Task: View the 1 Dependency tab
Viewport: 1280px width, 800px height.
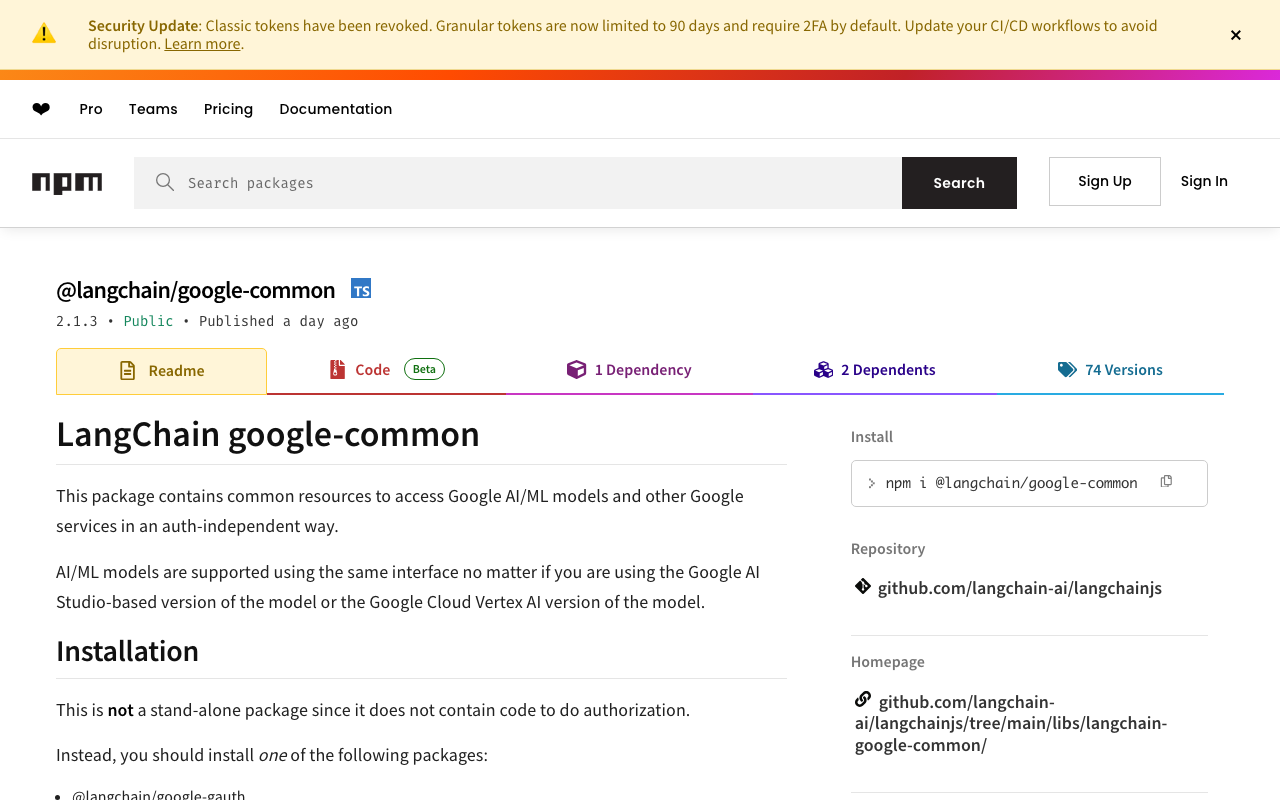Action: [x=630, y=370]
